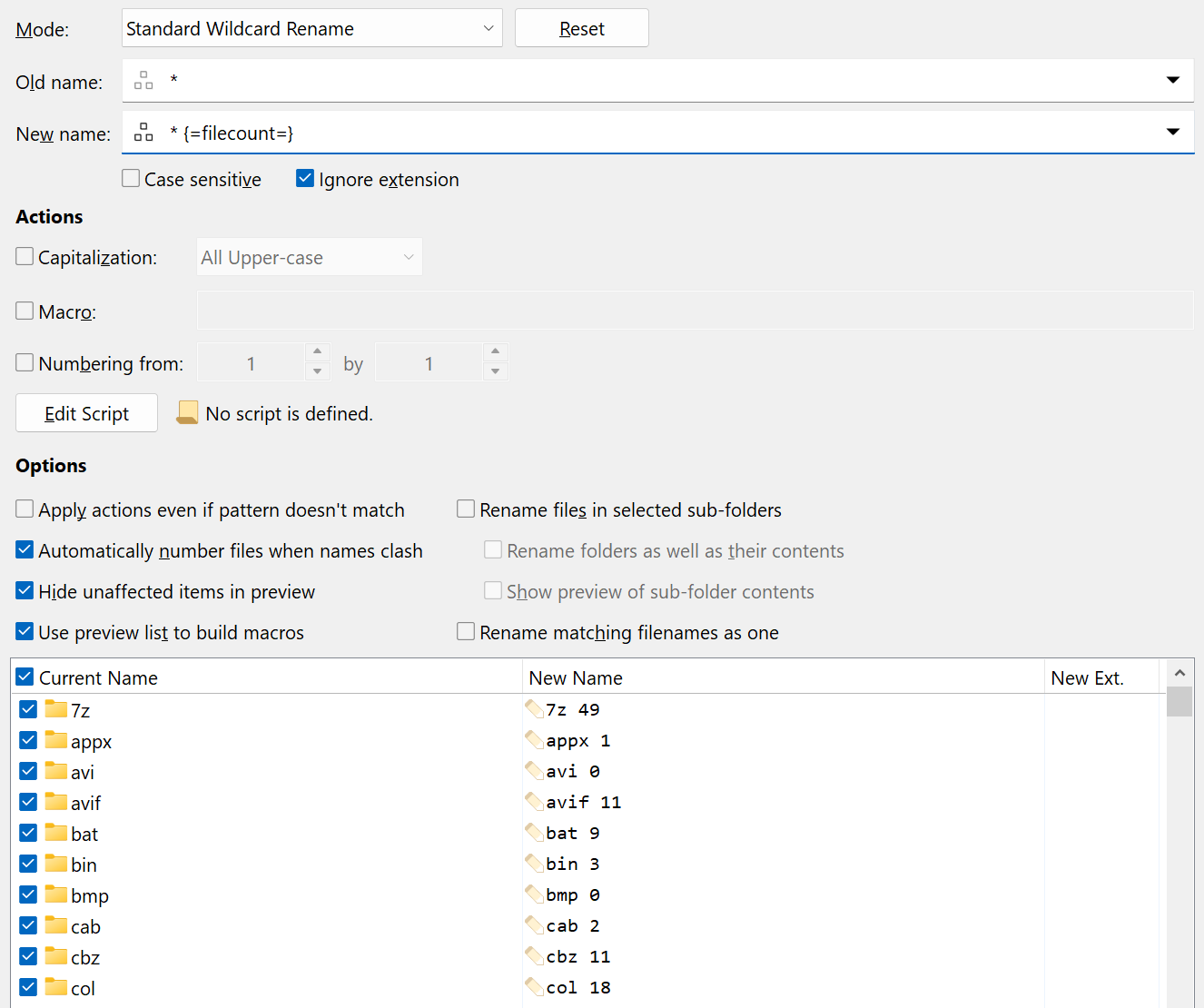Click the pencil icon beside 'cbz 11'
Viewport: 1204px width, 1008px height.
534,956
